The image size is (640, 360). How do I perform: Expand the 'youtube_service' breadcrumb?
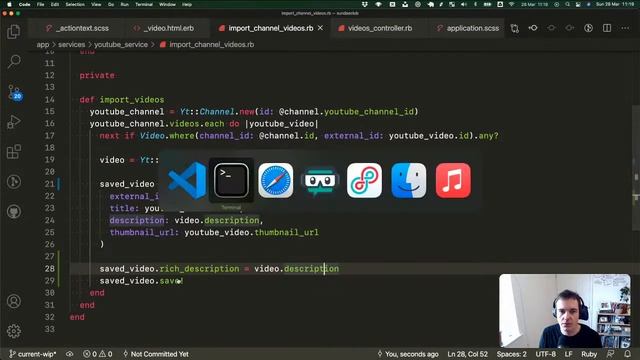click(x=121, y=44)
